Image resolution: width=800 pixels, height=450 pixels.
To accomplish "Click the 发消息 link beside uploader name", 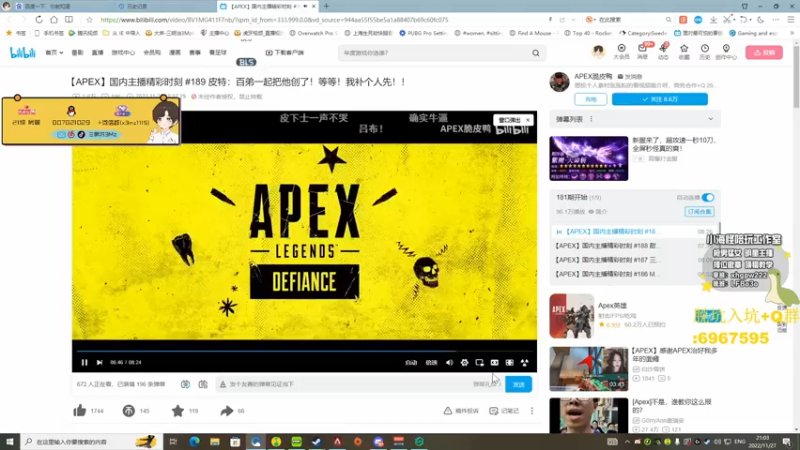I will point(630,77).
